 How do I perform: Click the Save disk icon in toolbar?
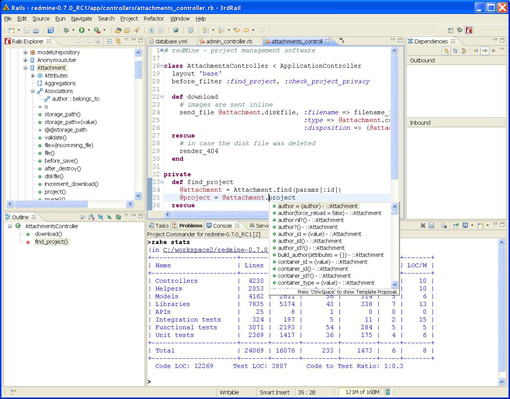point(27,30)
